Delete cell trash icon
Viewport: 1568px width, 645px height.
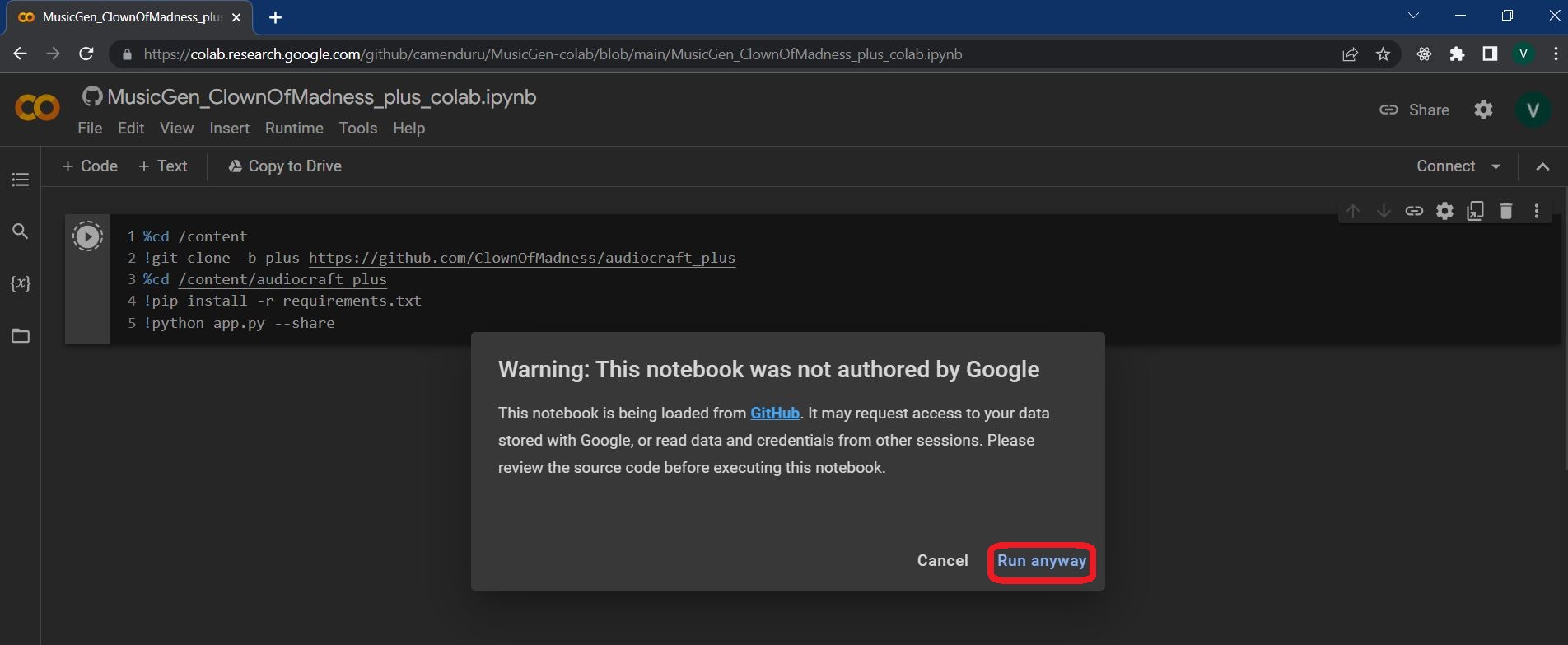(x=1506, y=211)
